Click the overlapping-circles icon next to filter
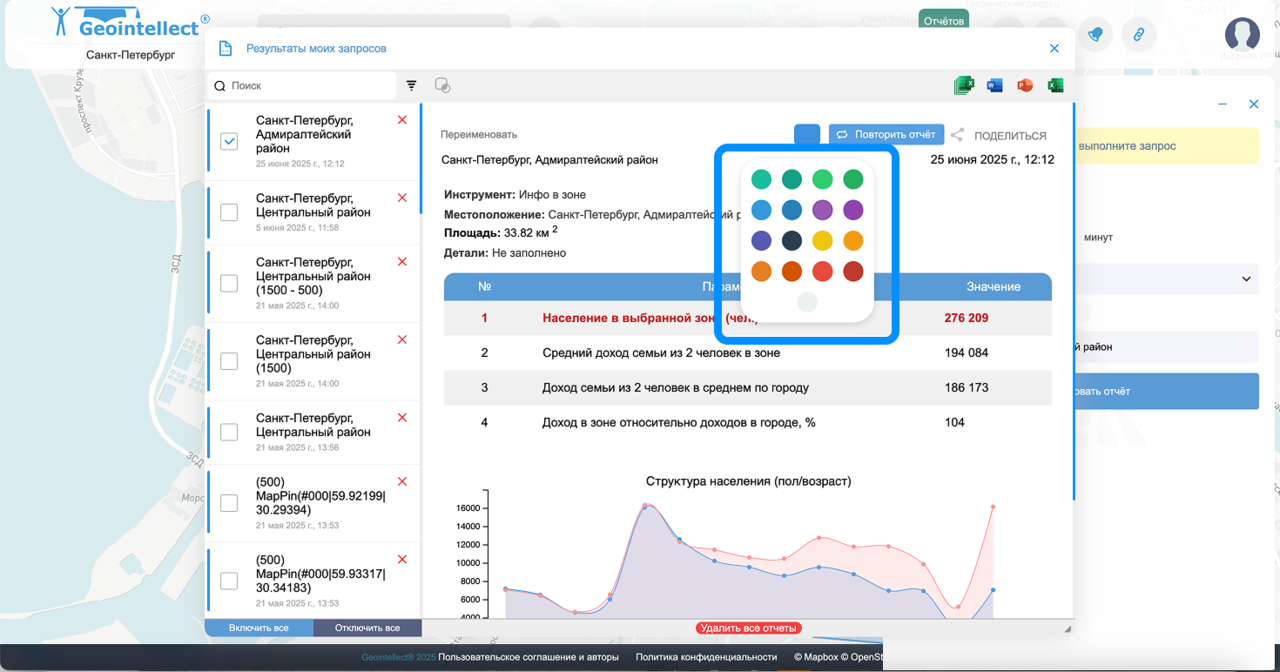 pyautogui.click(x=442, y=86)
